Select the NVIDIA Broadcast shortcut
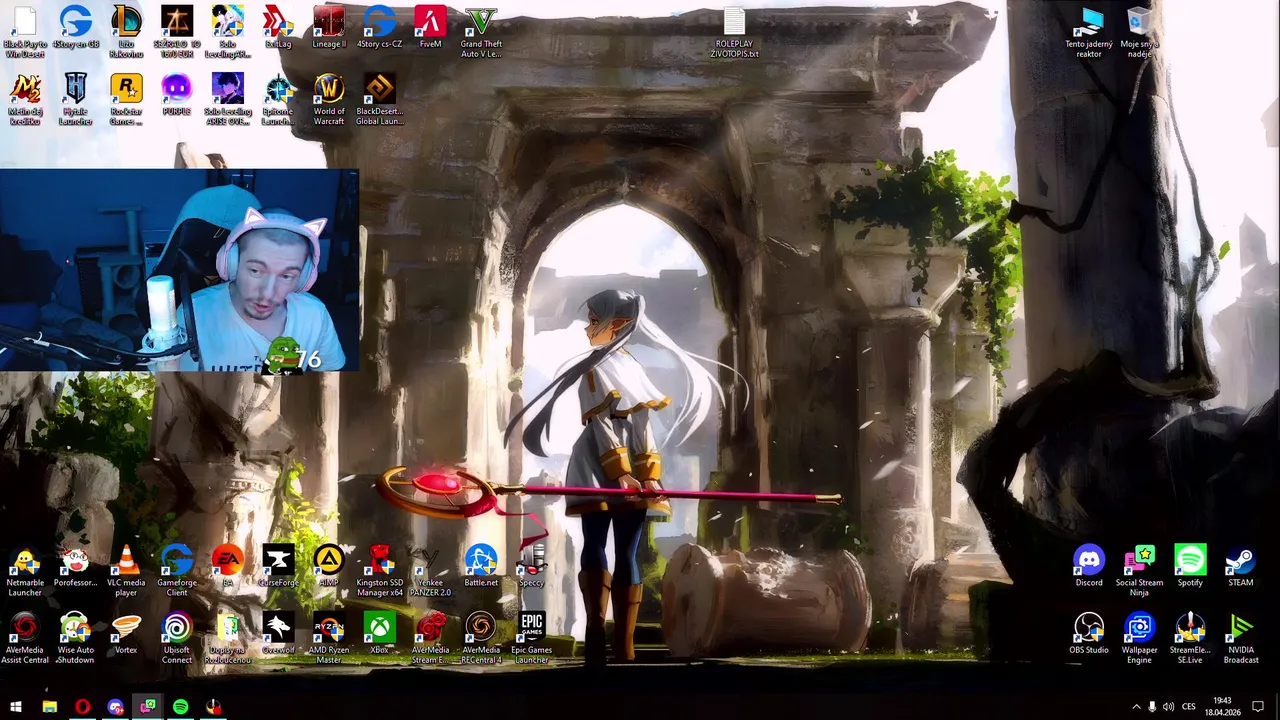Image resolution: width=1280 pixels, height=720 pixels. pos(1241,639)
